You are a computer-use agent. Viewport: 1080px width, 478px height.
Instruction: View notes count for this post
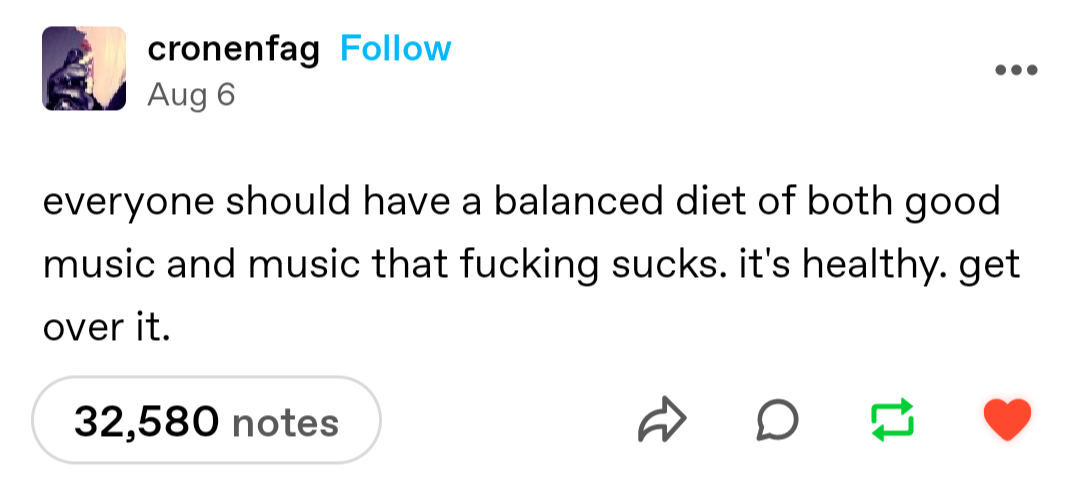pos(206,421)
